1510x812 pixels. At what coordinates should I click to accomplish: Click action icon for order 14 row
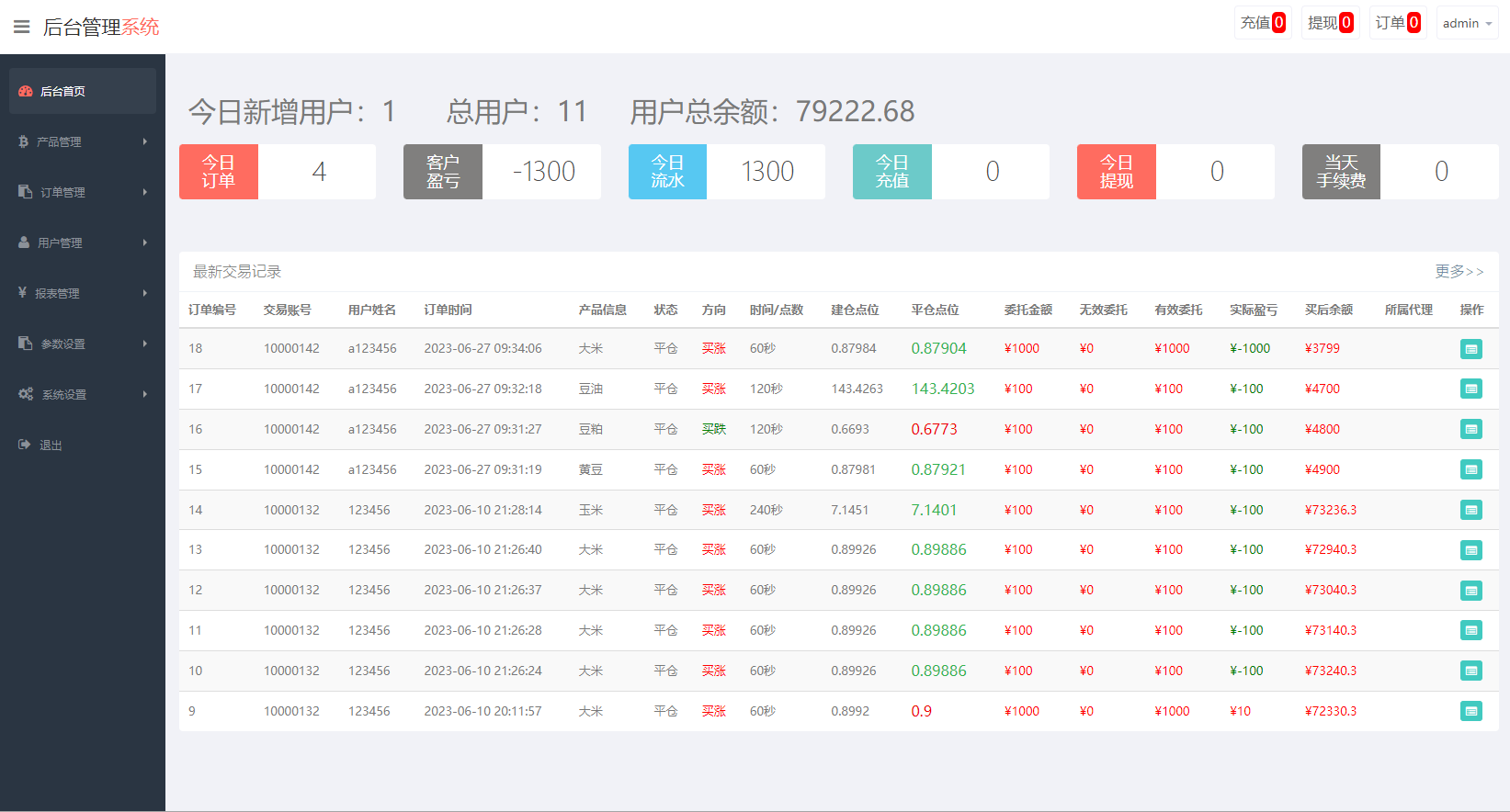point(1470,510)
